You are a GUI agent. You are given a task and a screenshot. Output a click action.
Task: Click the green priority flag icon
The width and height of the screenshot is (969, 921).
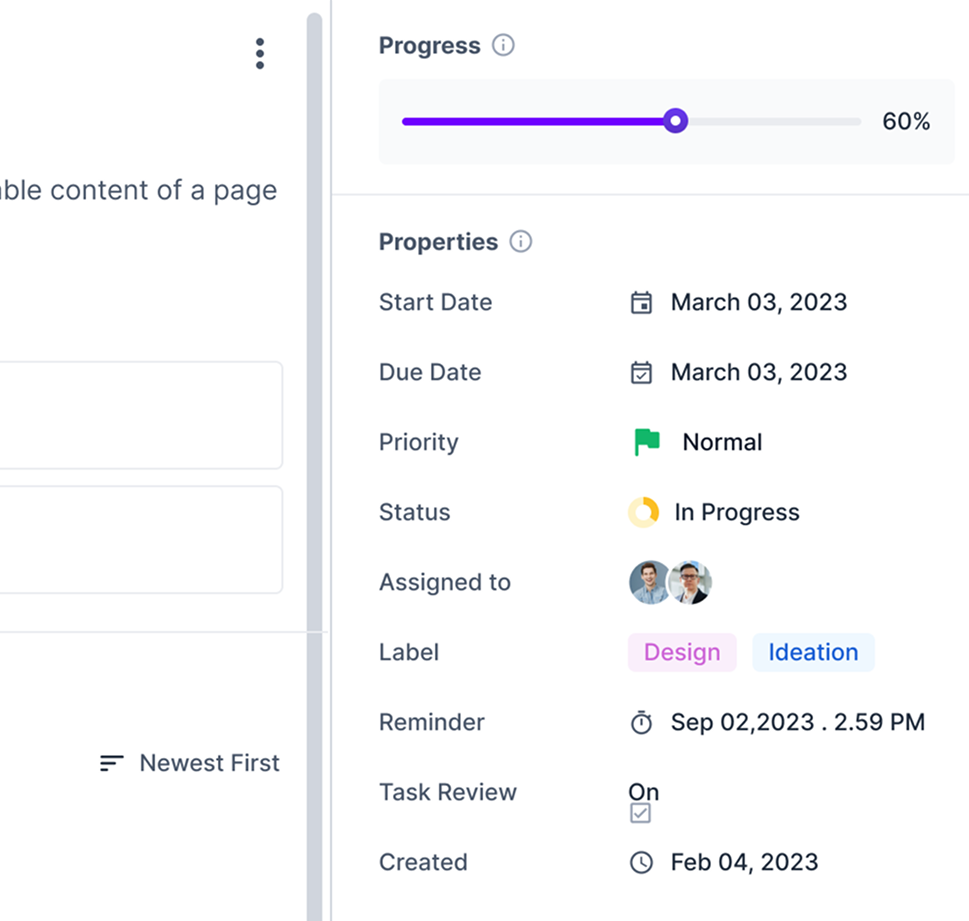647,442
